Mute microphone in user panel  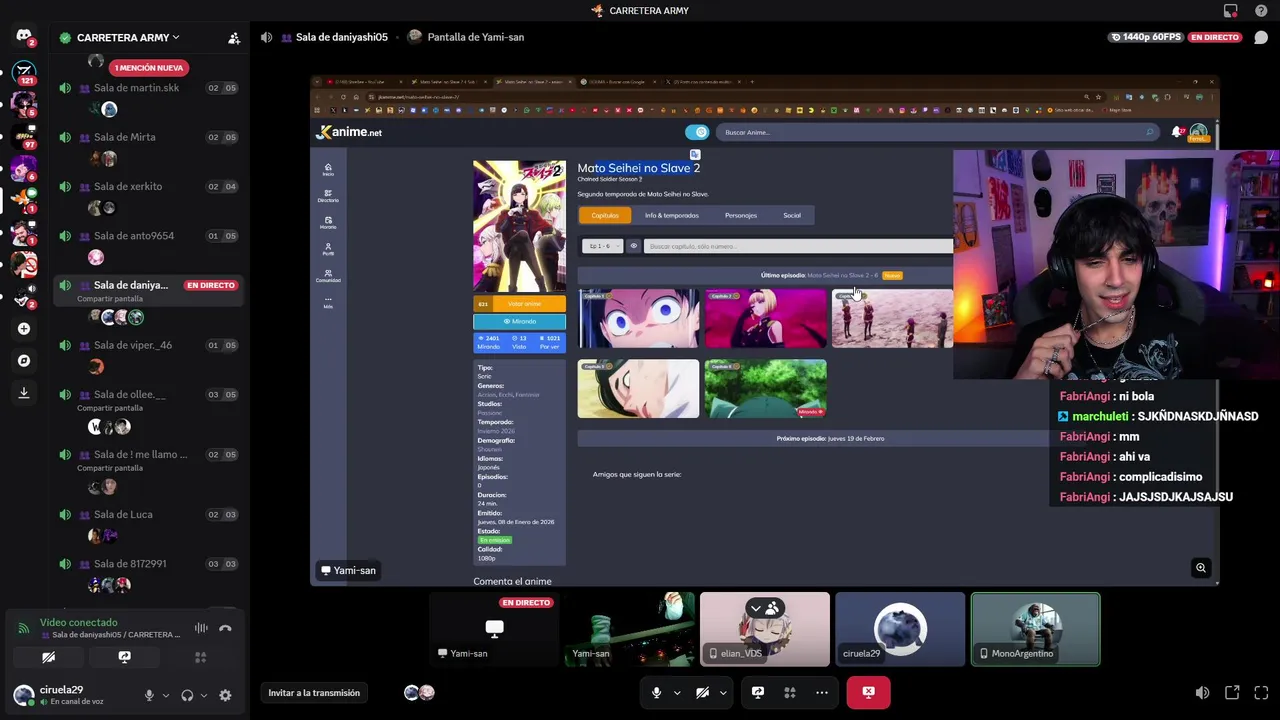pyautogui.click(x=149, y=695)
